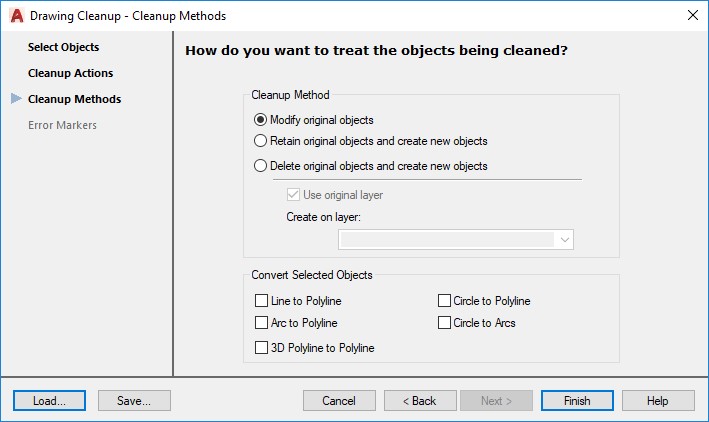Go back with the < Back button
Image resolution: width=709 pixels, height=422 pixels.
(x=420, y=401)
